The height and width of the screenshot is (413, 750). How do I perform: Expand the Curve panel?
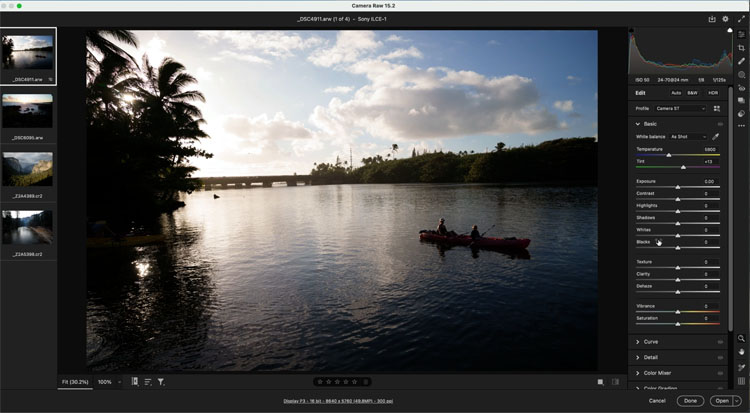638,342
